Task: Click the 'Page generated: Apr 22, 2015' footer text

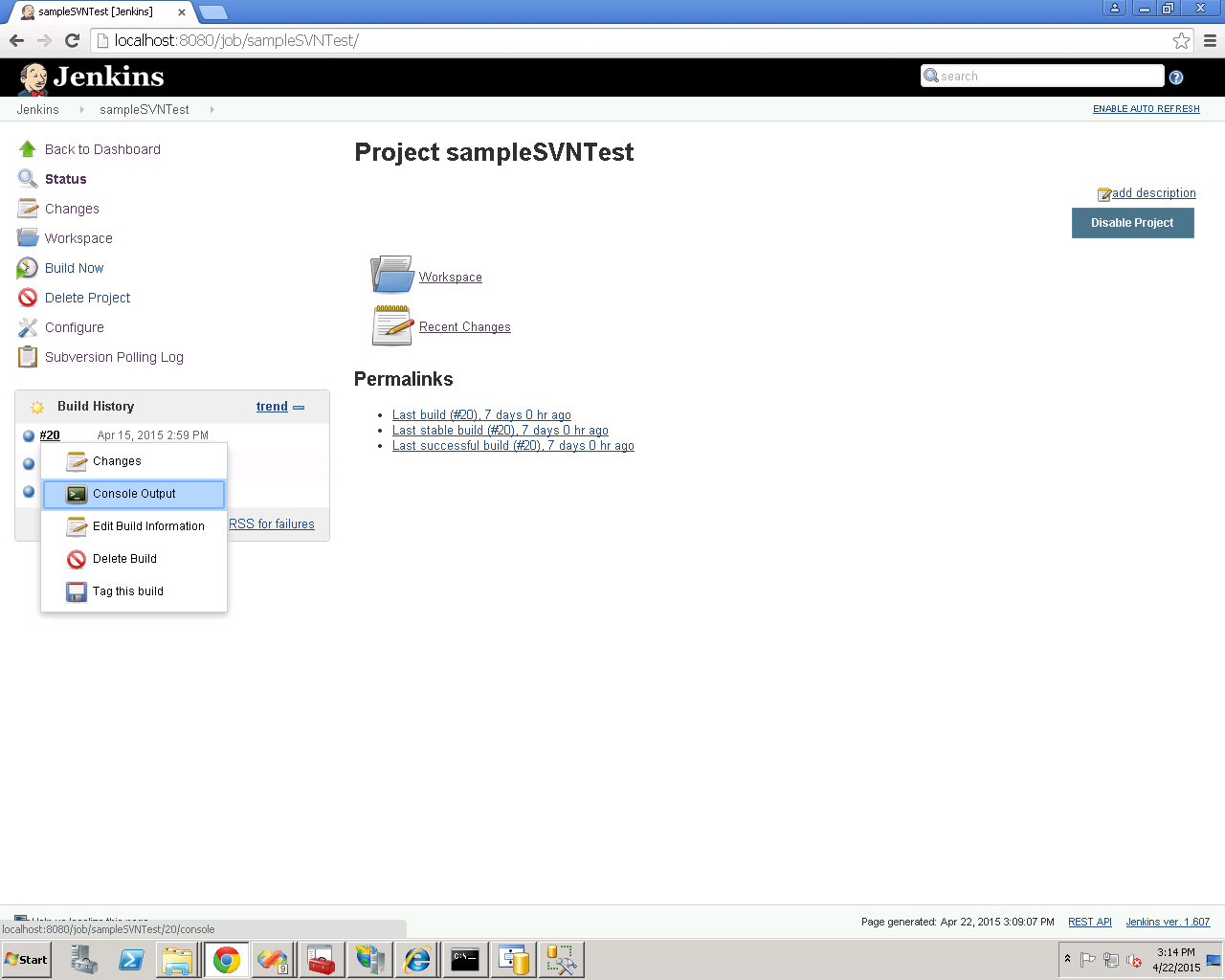Action: 958,923
